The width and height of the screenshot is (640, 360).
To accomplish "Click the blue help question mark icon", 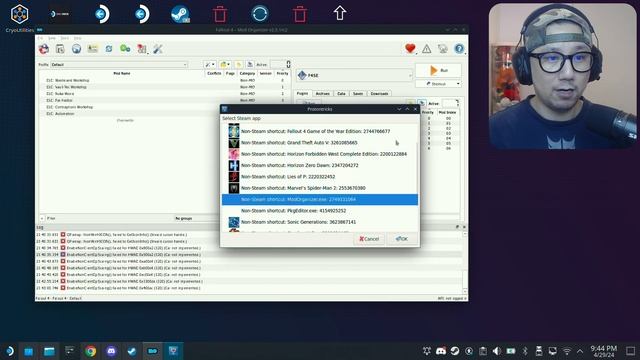I will click(x=459, y=49).
